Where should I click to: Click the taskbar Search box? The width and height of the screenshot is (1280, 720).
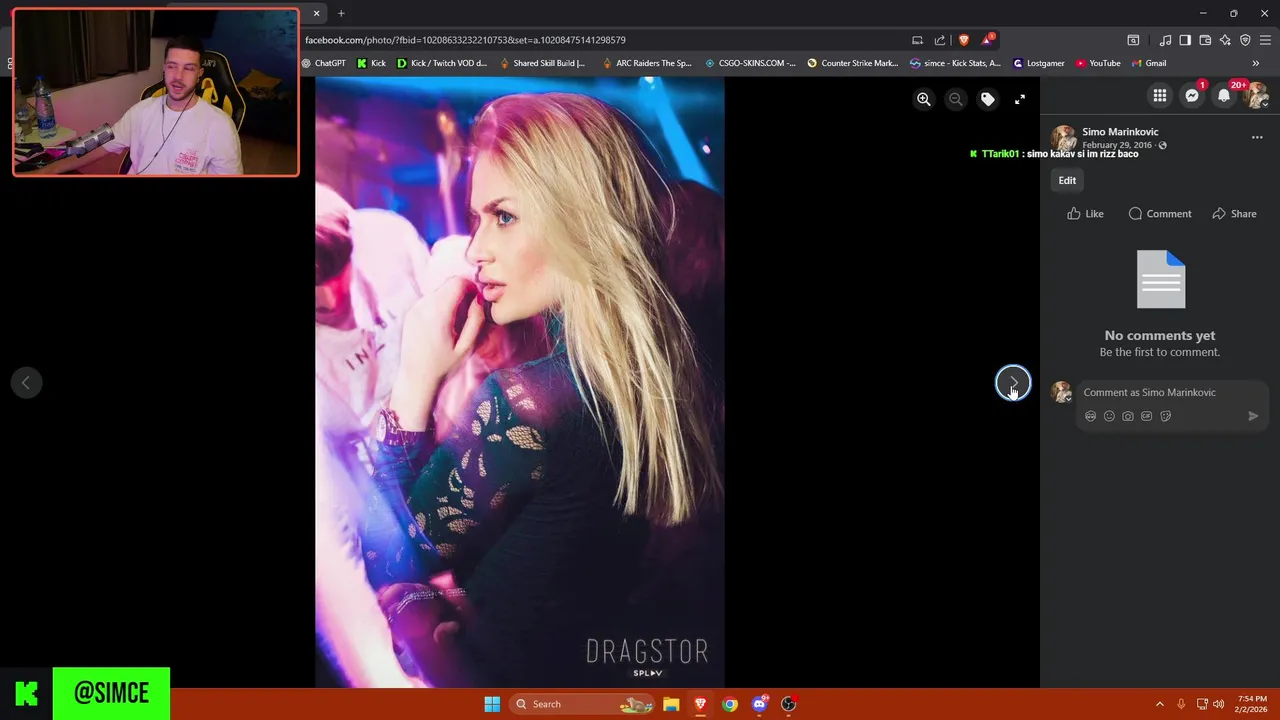tap(584, 704)
